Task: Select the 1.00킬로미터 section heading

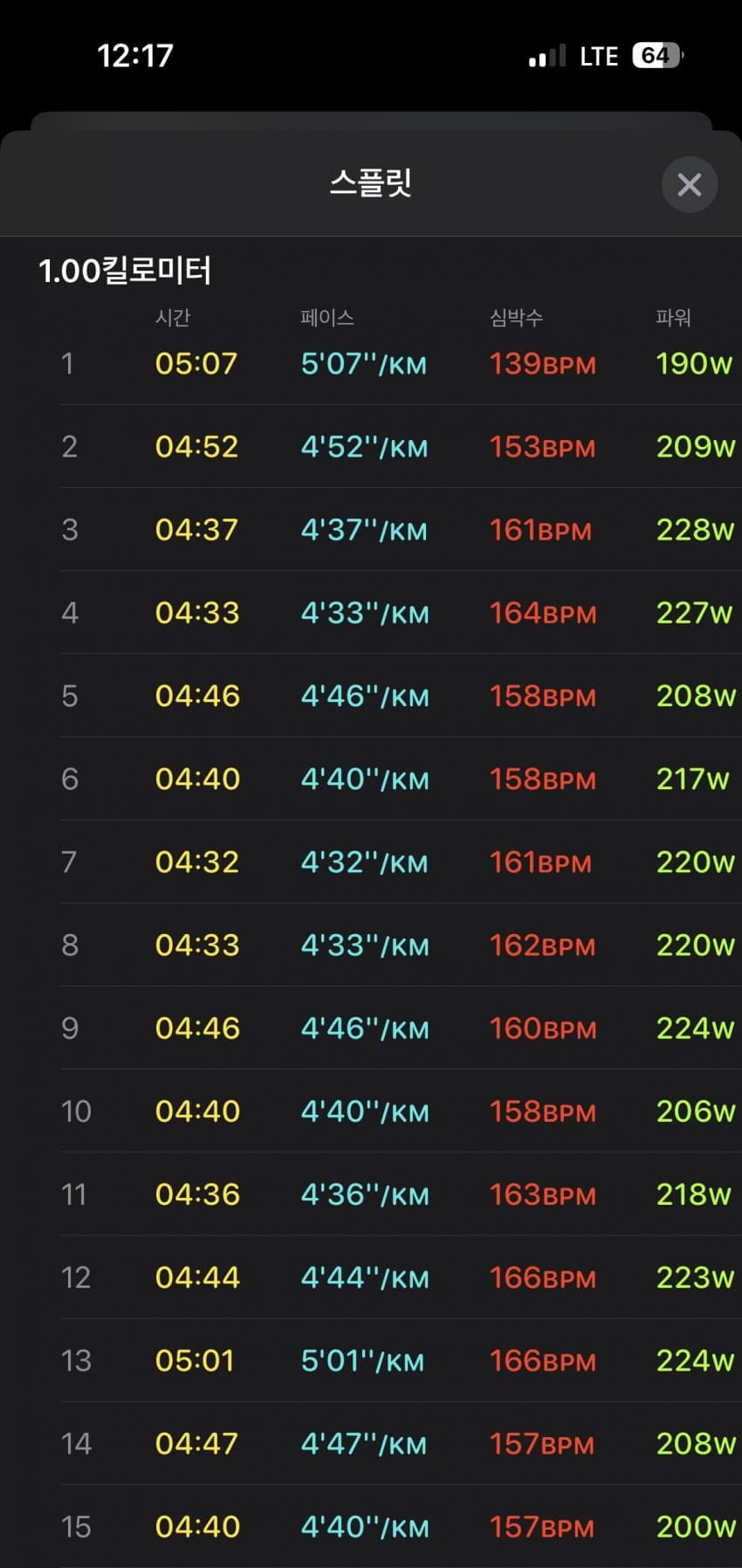Action: [125, 271]
